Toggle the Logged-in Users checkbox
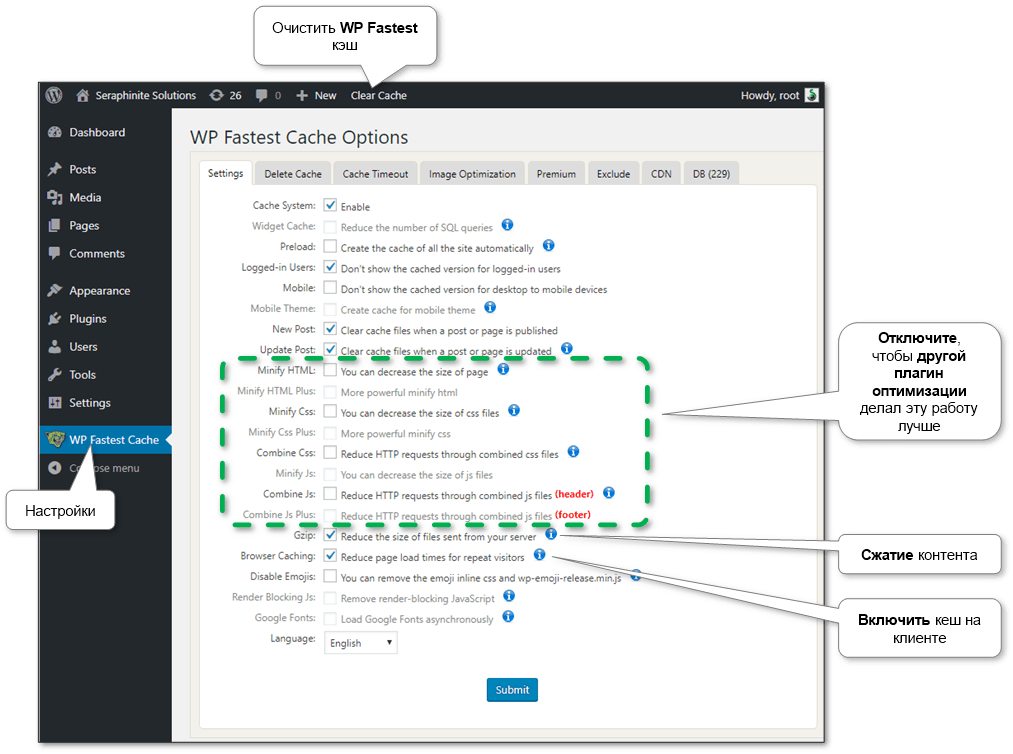The image size is (1013, 754). pyautogui.click(x=330, y=267)
